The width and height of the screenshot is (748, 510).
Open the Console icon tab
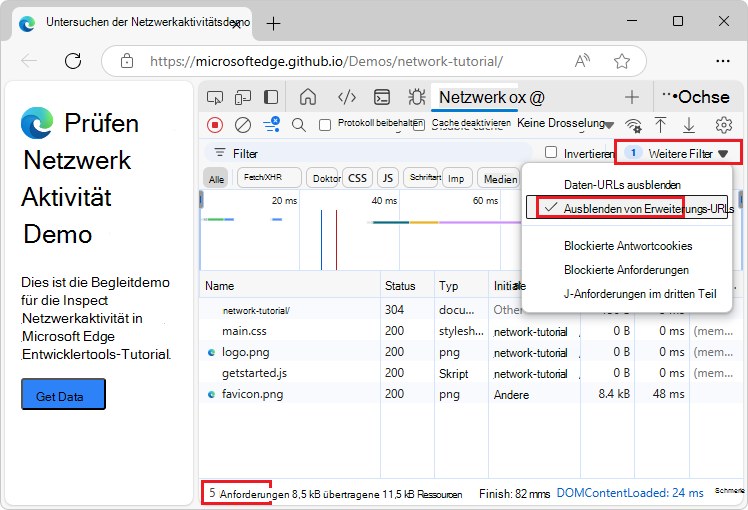[x=382, y=97]
